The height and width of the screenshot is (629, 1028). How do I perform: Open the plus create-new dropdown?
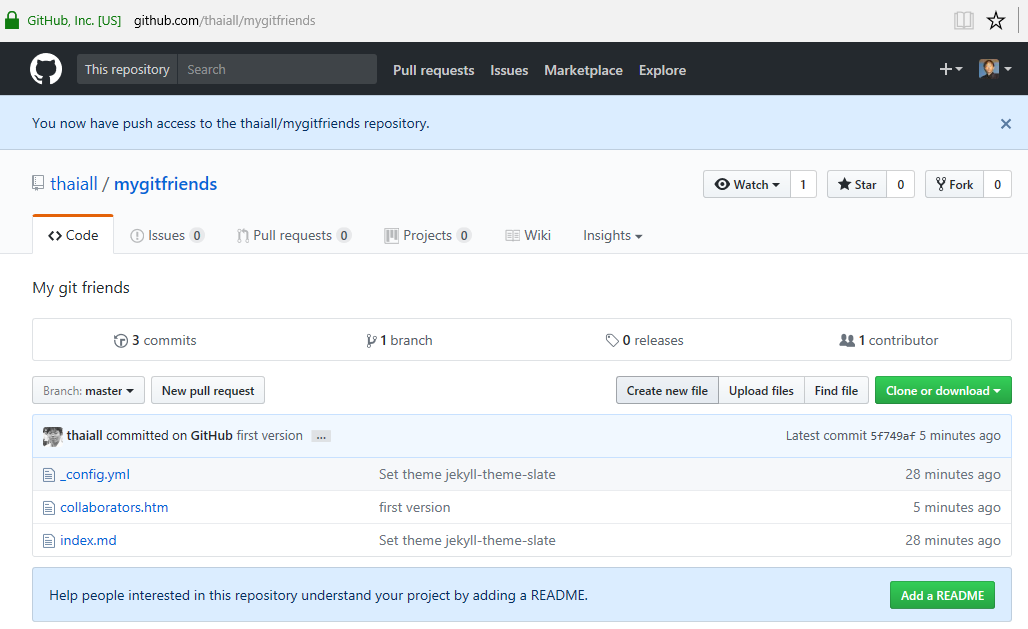(x=950, y=69)
